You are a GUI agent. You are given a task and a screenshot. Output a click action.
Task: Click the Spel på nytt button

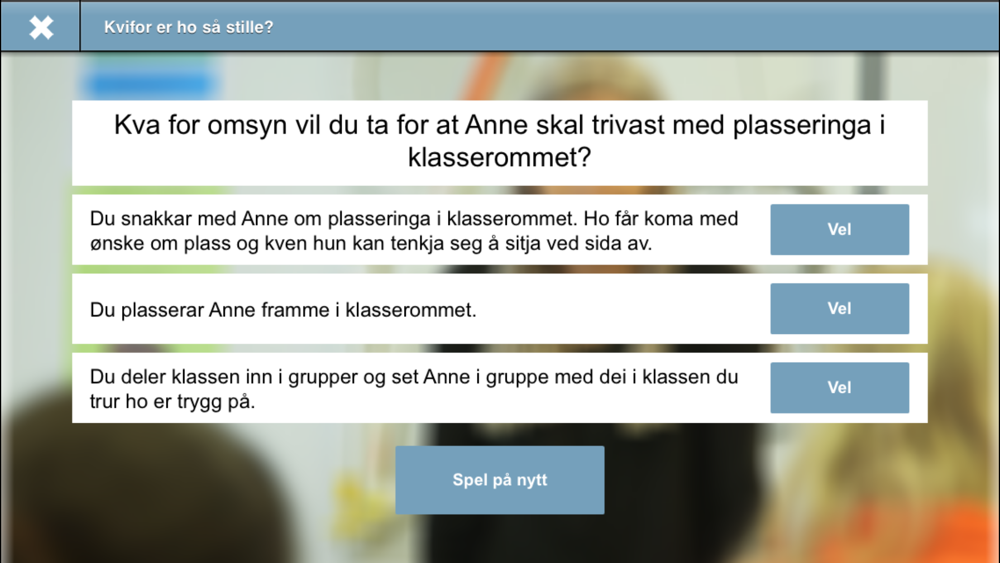[x=499, y=480]
